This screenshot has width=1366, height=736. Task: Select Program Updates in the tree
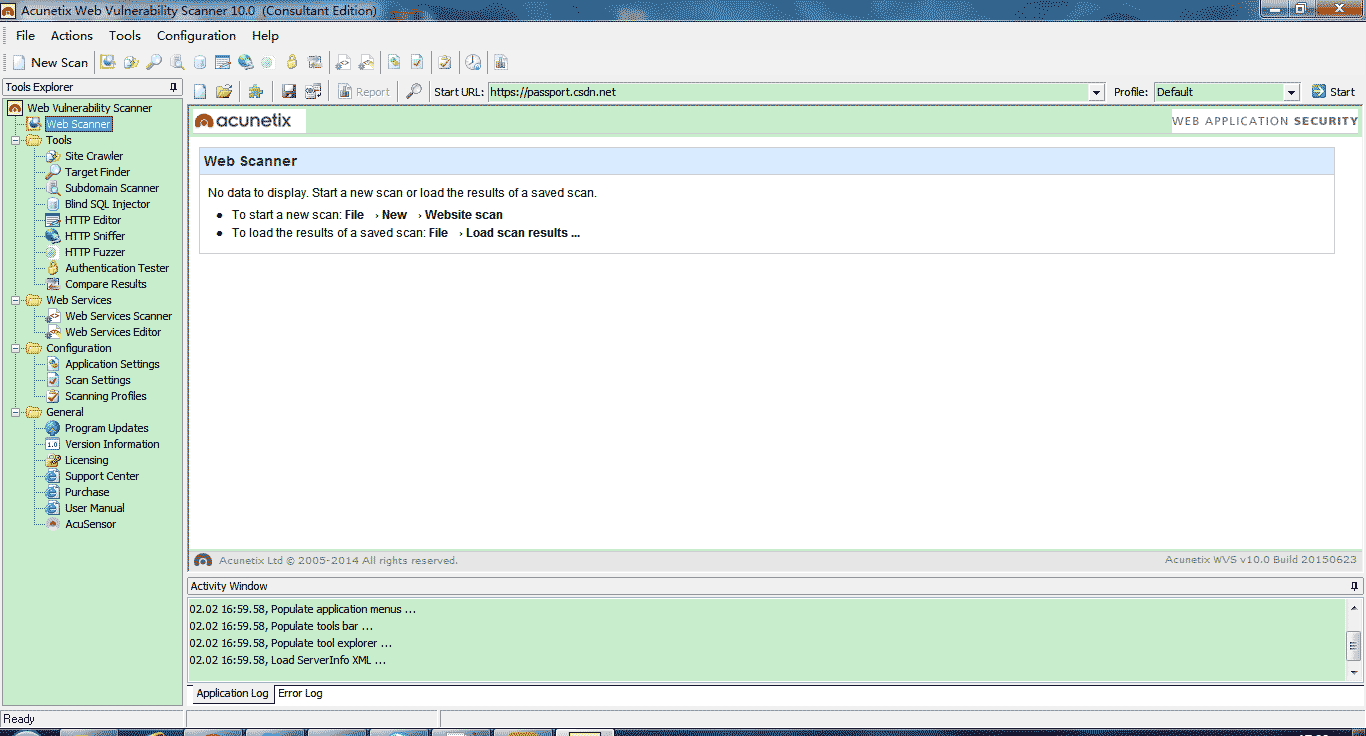click(x=107, y=428)
